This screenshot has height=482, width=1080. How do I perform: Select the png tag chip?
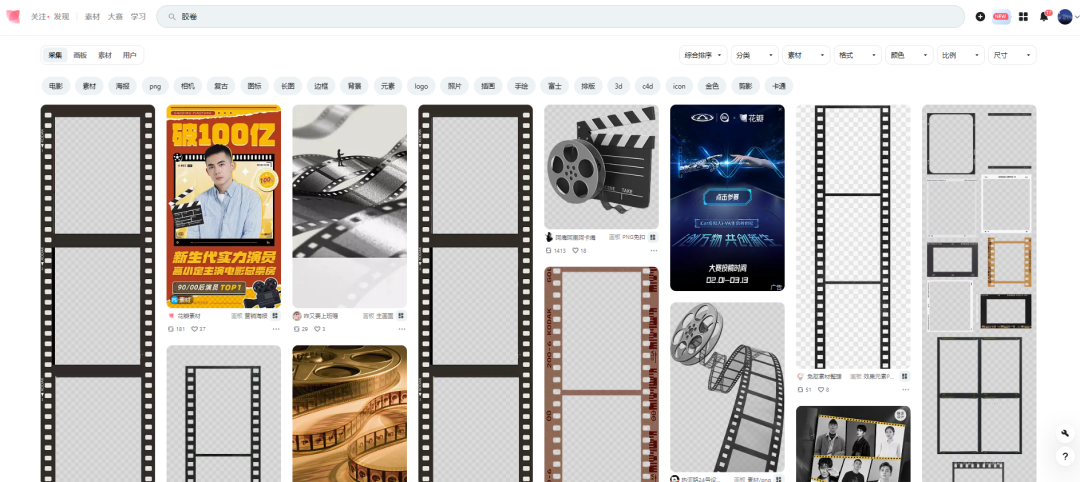coord(156,86)
